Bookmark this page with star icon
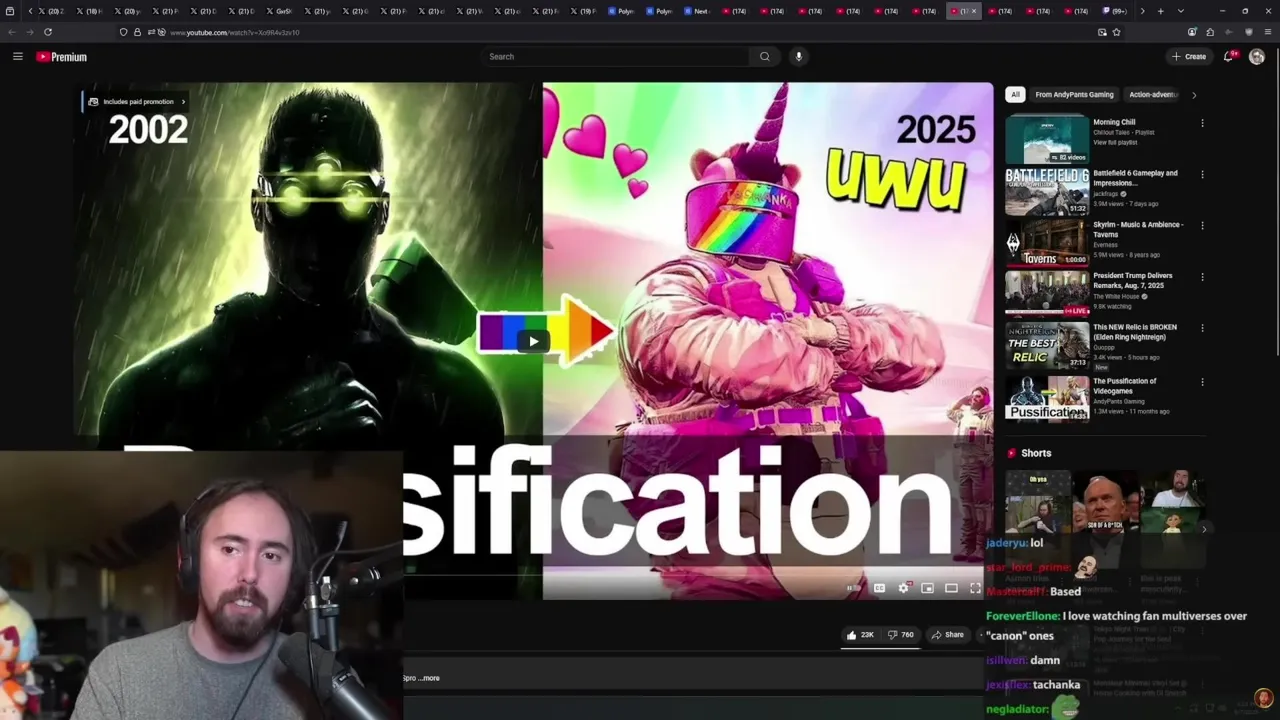Image resolution: width=1280 pixels, height=720 pixels. pyautogui.click(x=1116, y=32)
